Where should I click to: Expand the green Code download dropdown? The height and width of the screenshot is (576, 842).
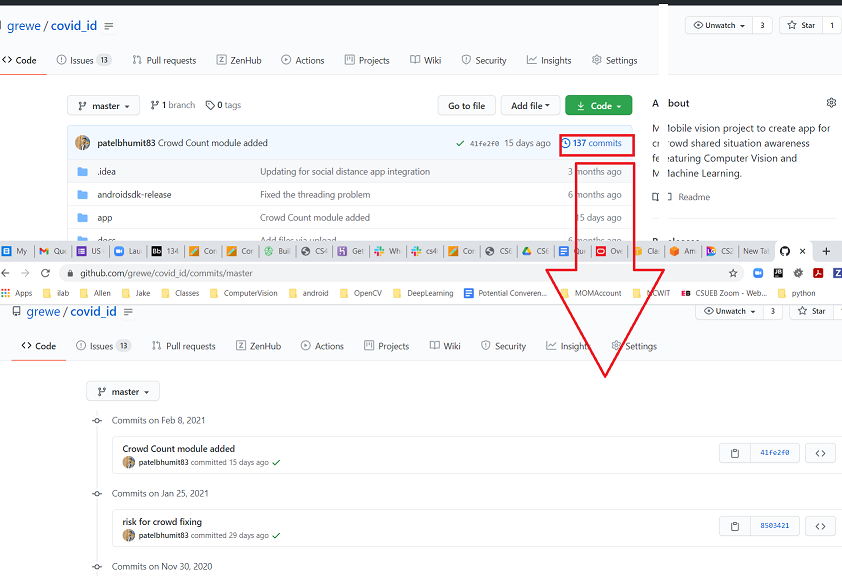point(598,105)
